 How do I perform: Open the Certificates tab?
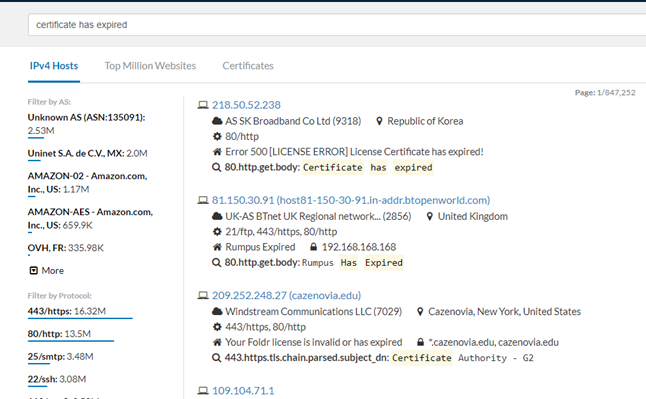pos(248,66)
